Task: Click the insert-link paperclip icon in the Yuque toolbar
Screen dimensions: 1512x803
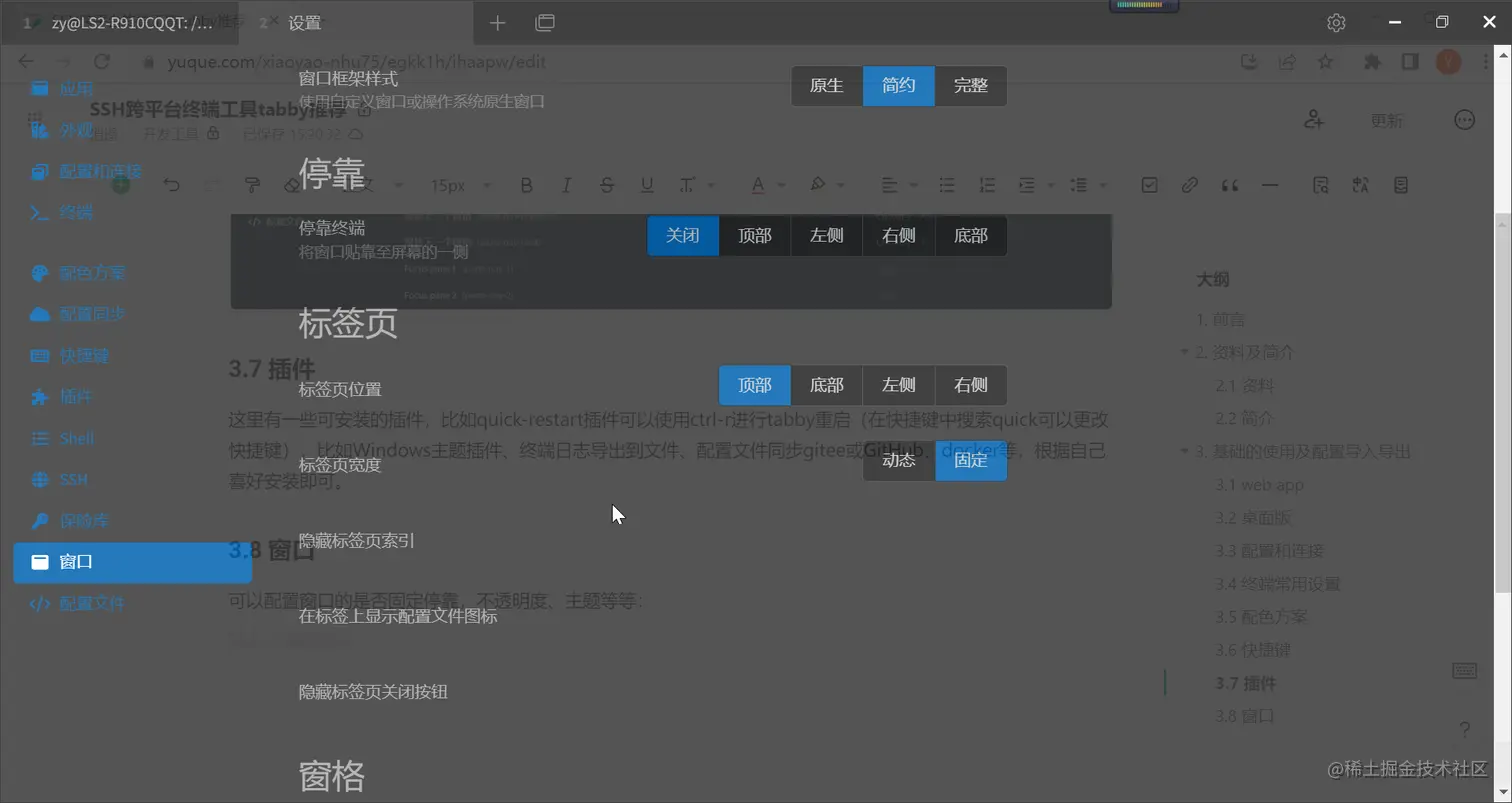Action: [x=1189, y=185]
